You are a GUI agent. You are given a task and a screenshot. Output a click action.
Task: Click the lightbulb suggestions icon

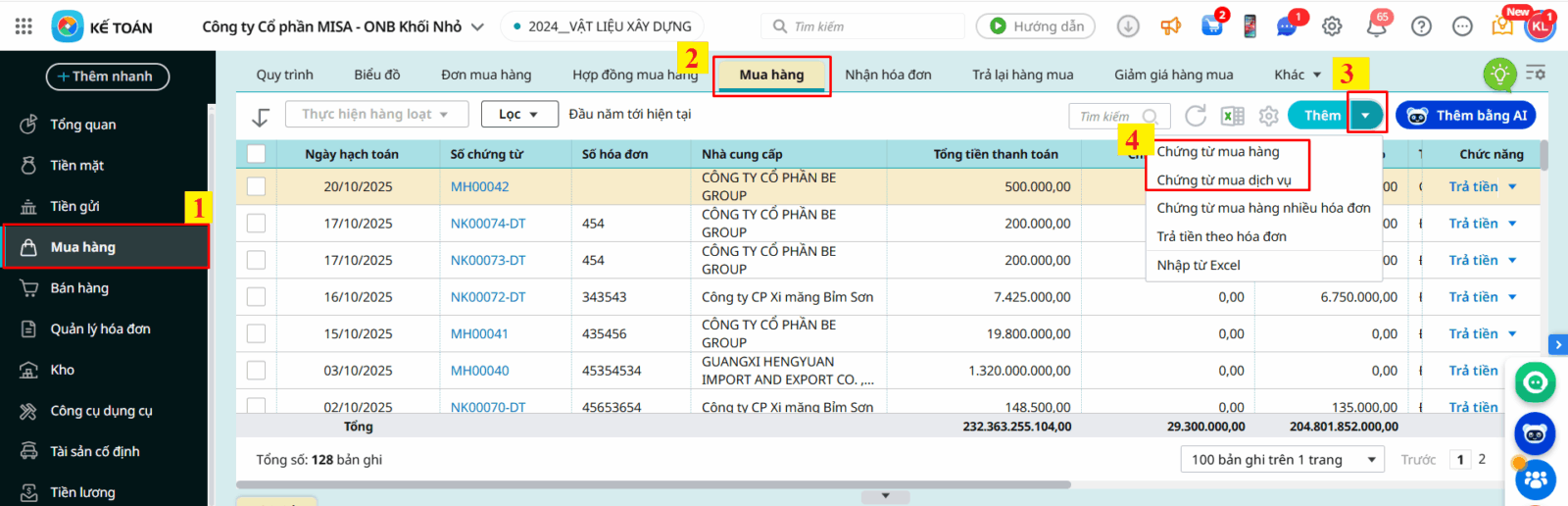(1499, 75)
